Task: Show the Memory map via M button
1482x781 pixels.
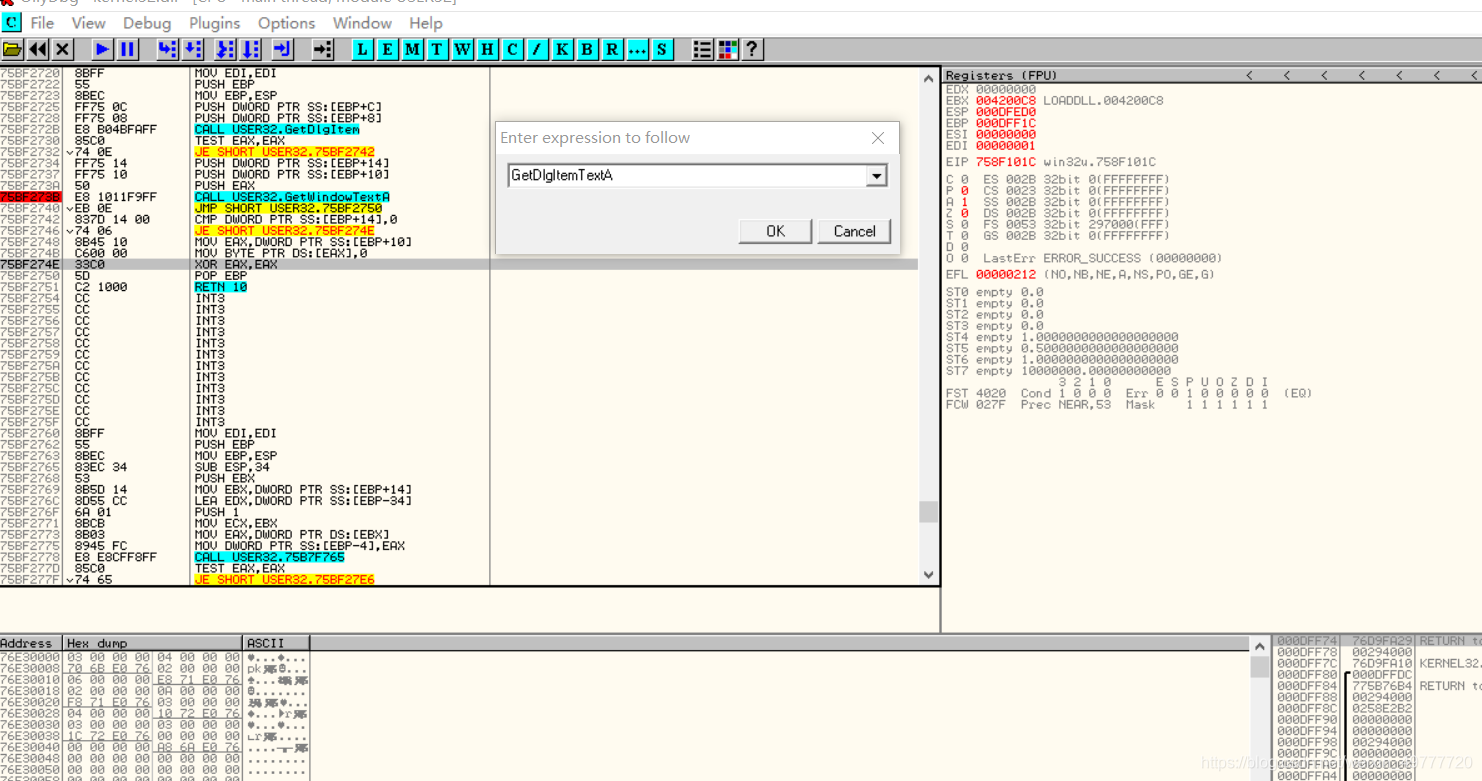Action: pos(412,49)
